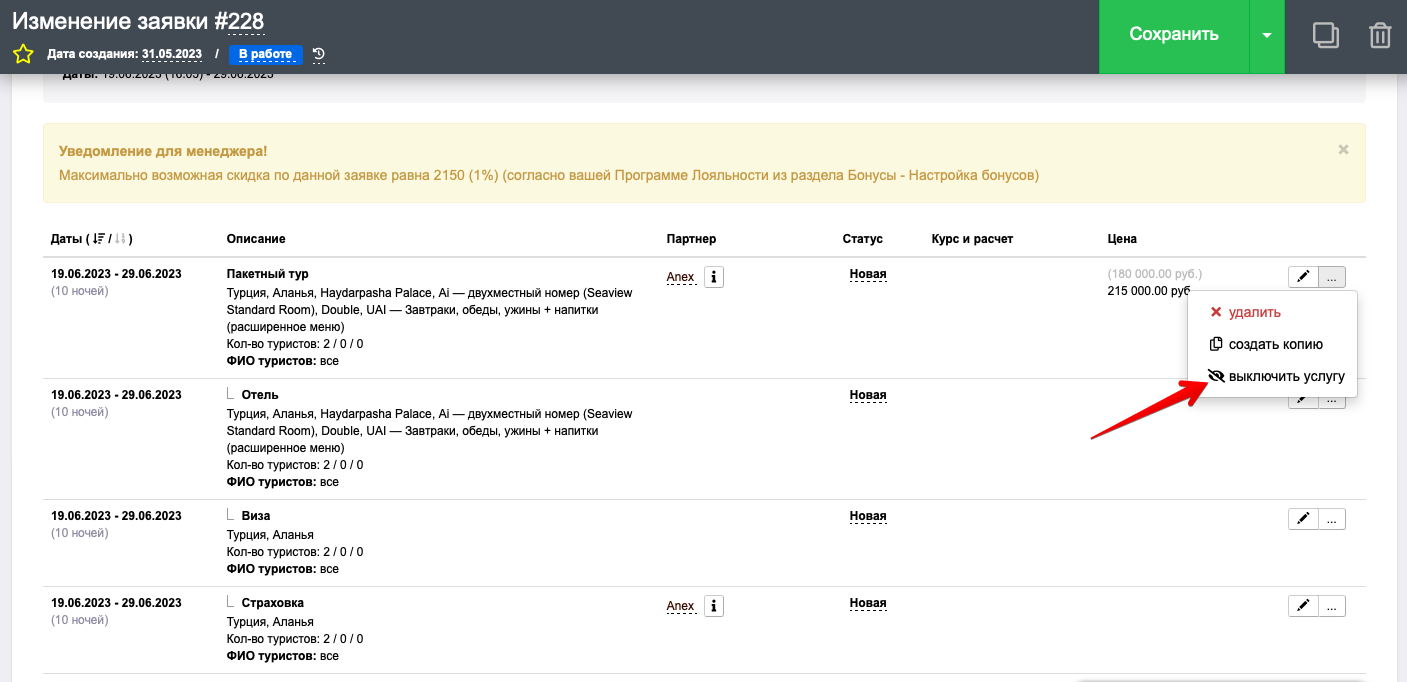Click date range in Страховка row

pos(116,603)
